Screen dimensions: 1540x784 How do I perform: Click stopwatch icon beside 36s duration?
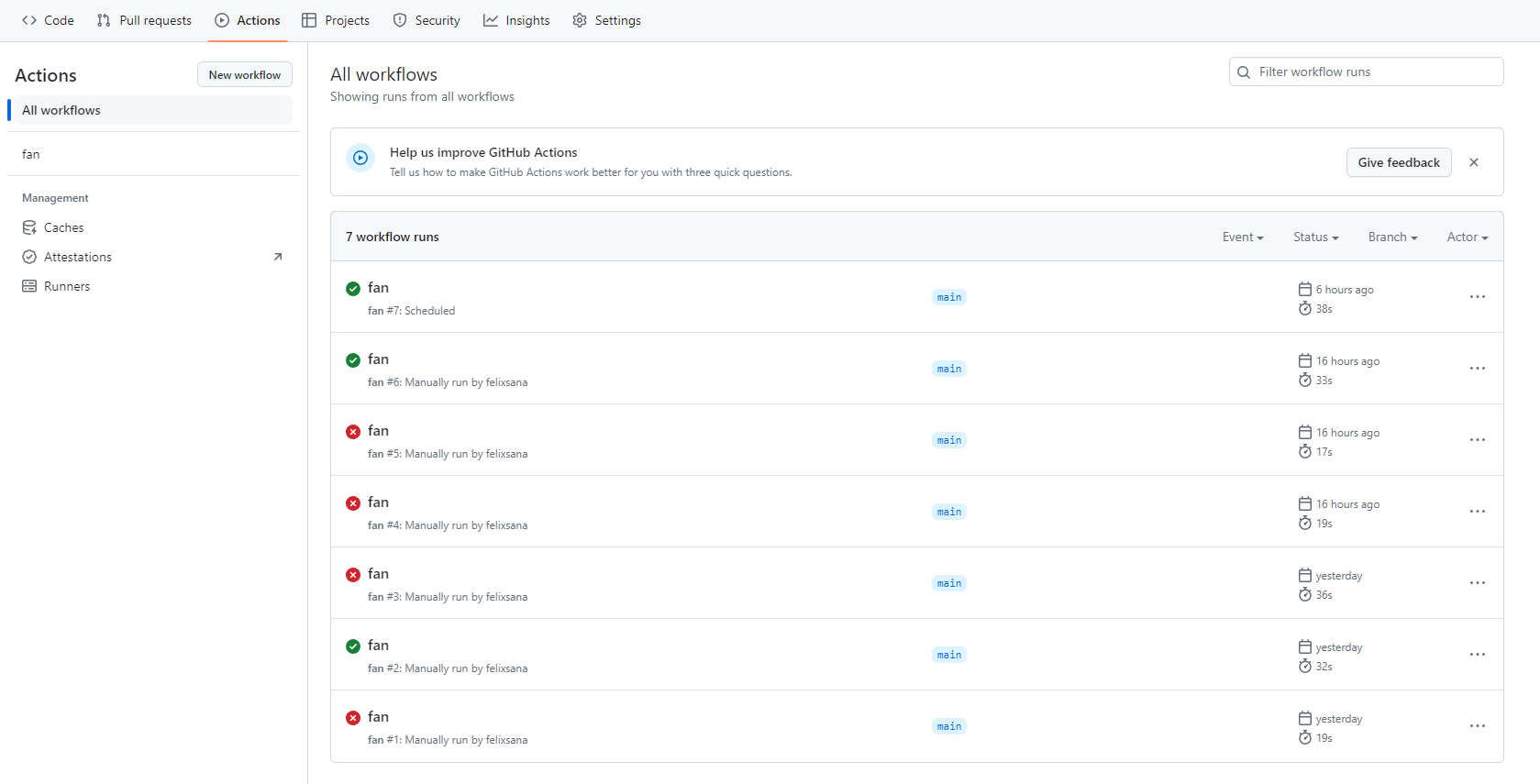click(1305, 594)
